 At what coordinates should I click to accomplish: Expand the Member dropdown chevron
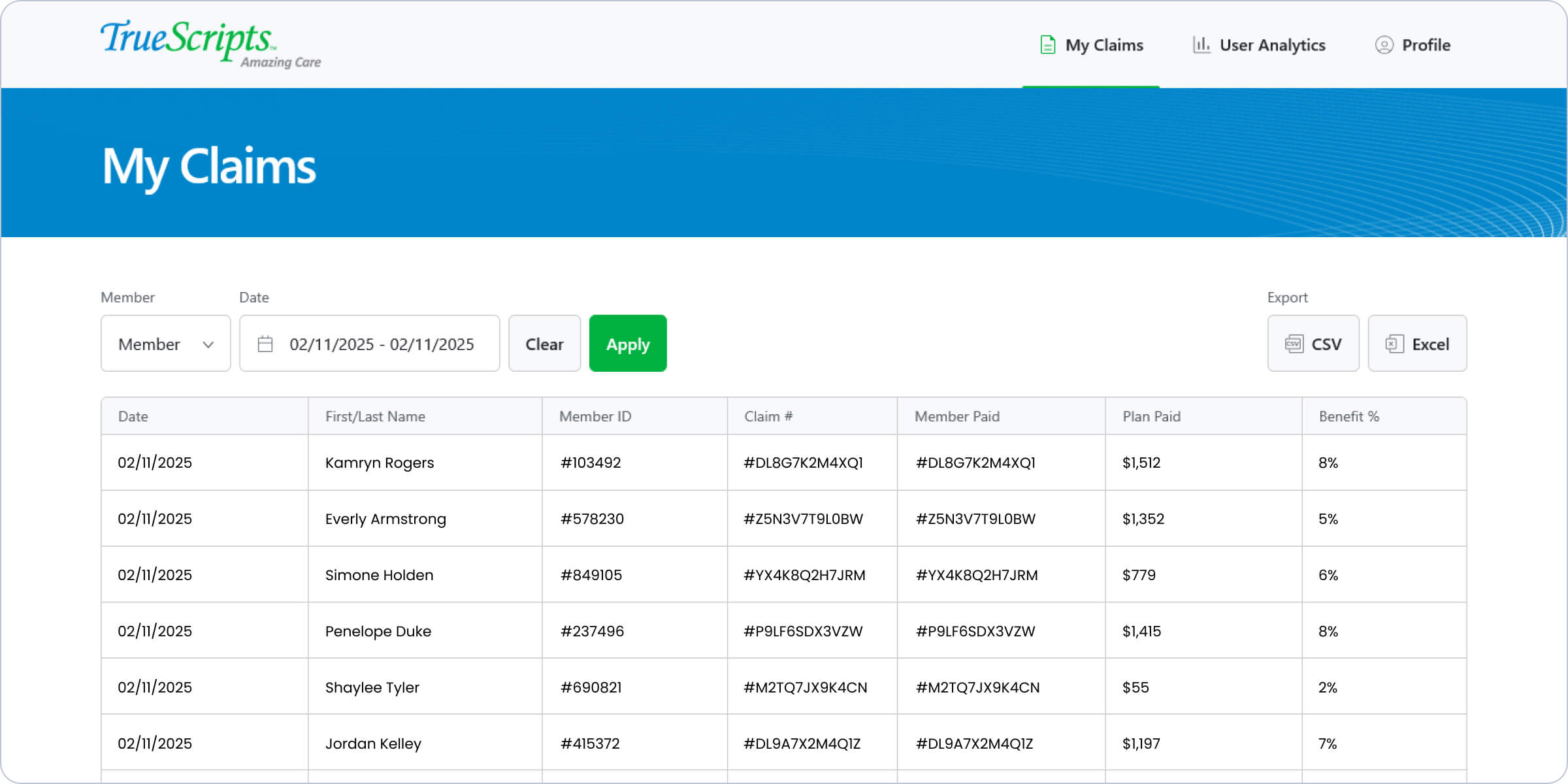pyautogui.click(x=208, y=344)
